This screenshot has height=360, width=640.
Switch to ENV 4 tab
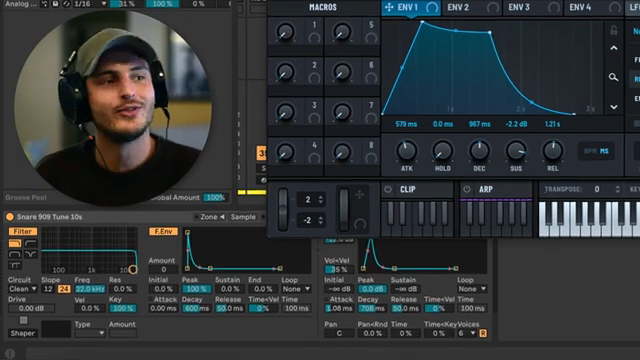[x=594, y=8]
